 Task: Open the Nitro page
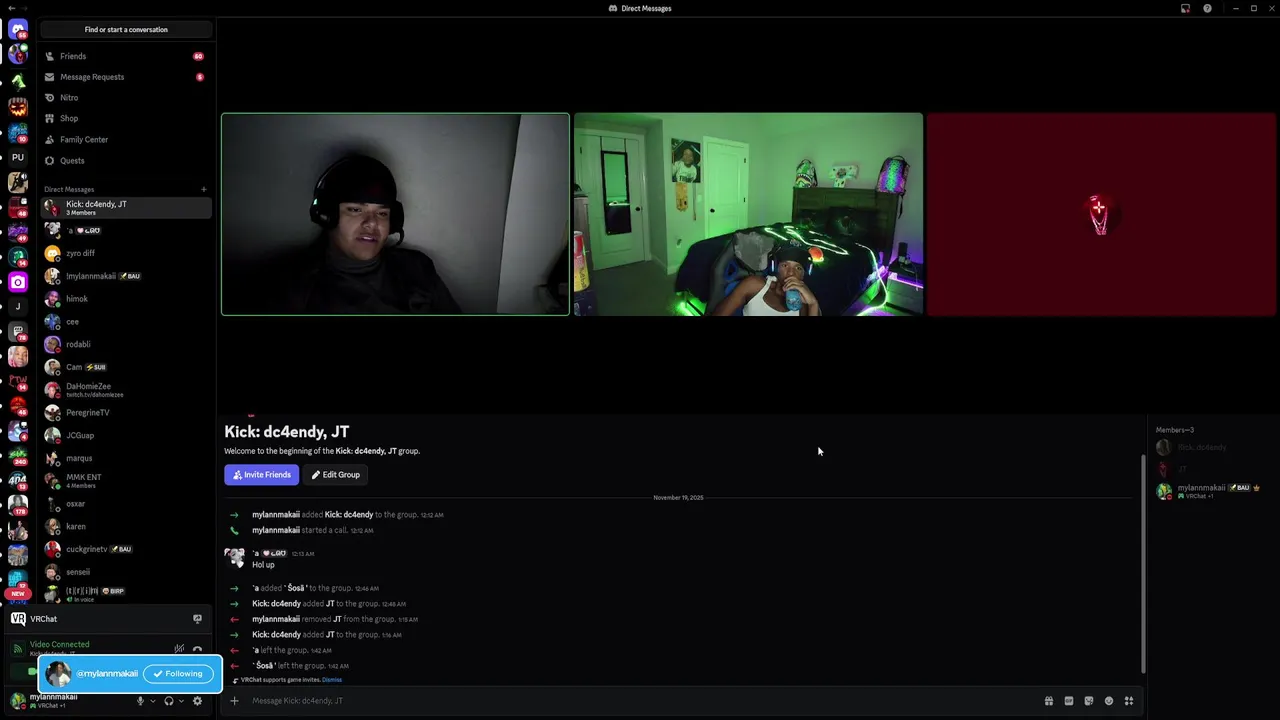point(126,98)
